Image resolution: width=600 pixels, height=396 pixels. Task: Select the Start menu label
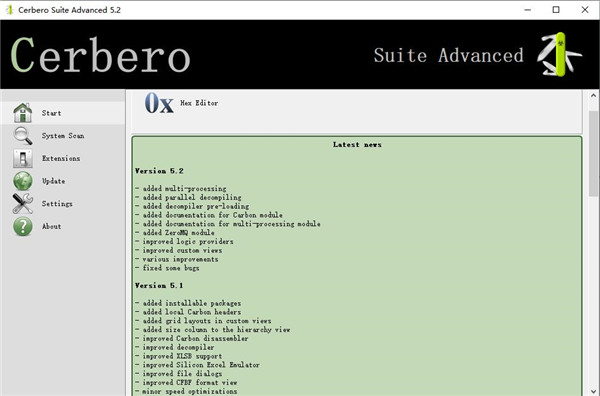tap(51, 113)
